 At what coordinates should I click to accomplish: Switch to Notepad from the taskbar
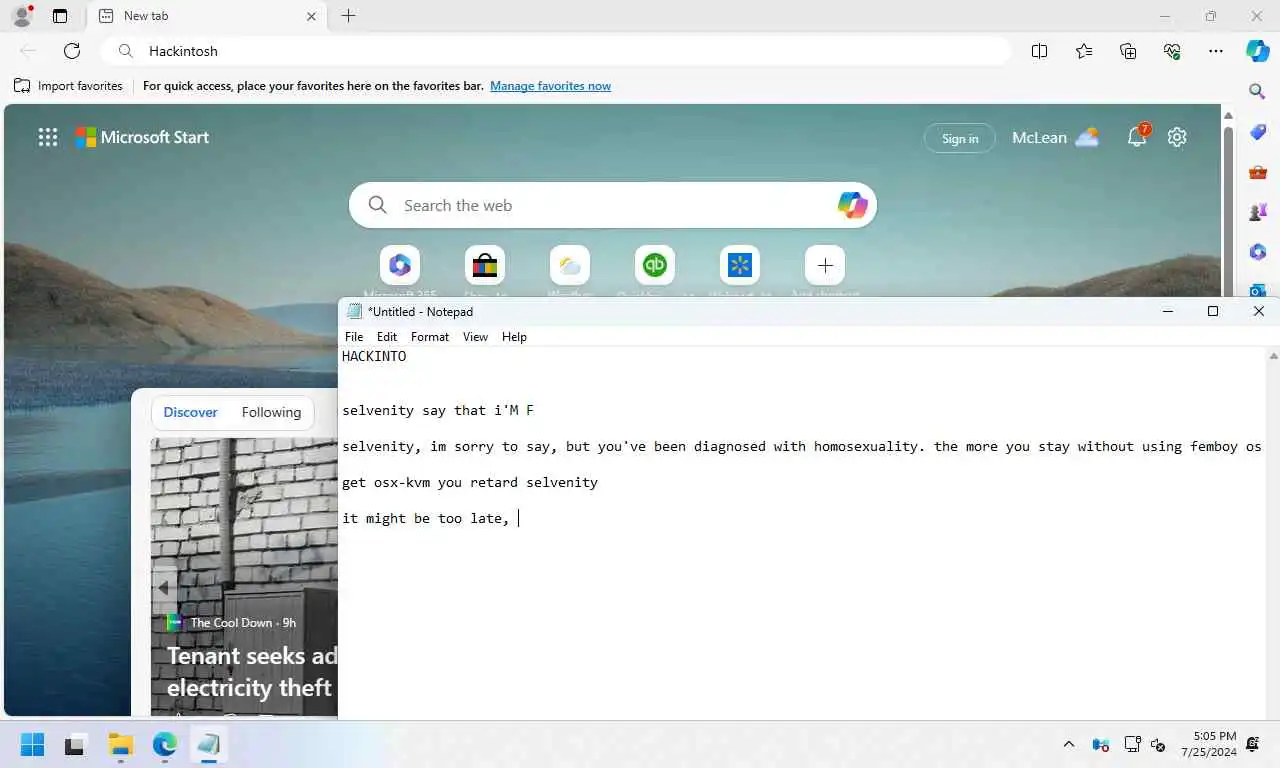click(208, 744)
